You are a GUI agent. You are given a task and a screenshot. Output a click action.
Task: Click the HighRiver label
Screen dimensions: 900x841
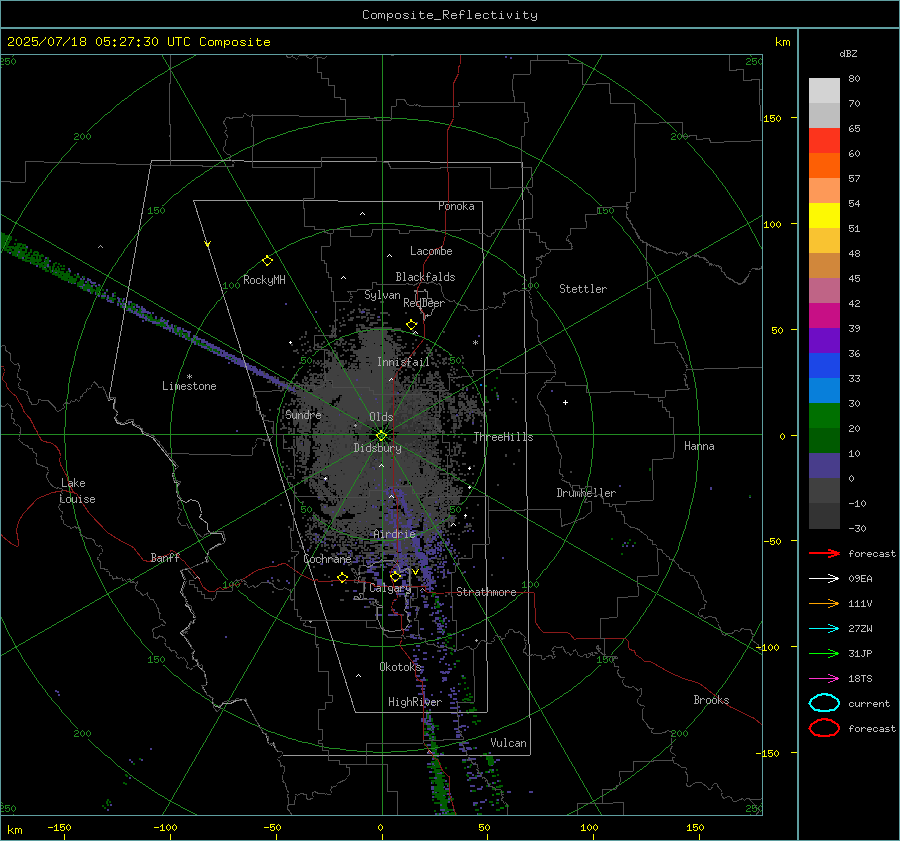coord(415,702)
